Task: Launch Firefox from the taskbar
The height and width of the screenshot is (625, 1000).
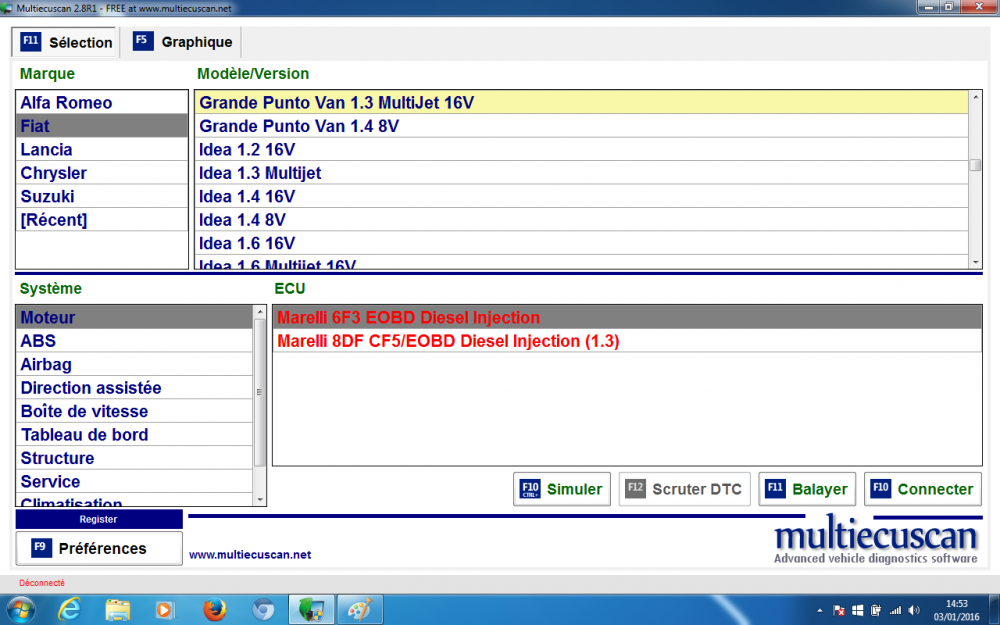Action: coord(214,610)
